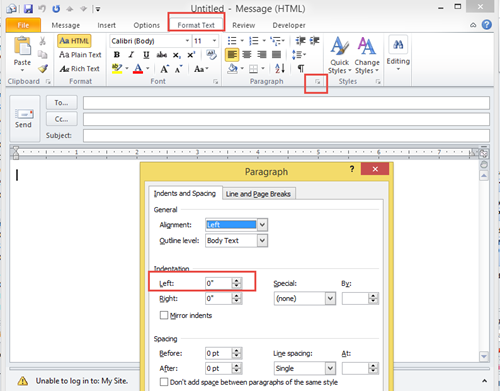Switch to the Developer ribbon tab
This screenshot has width=500, height=391.
[289, 25]
